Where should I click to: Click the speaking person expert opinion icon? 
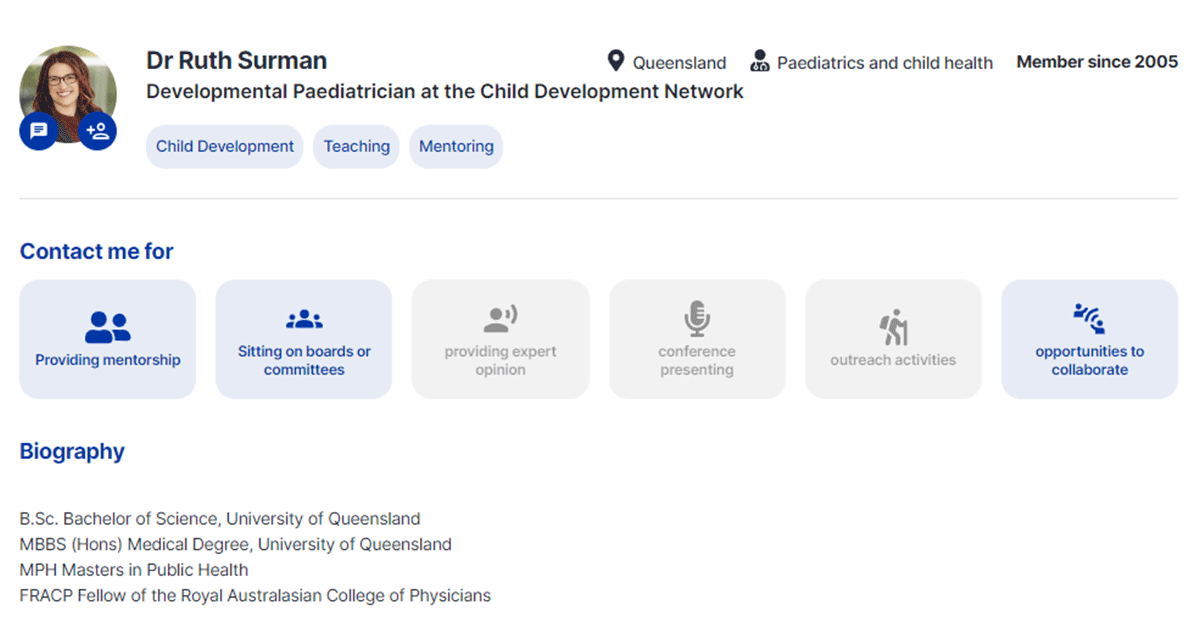click(500, 320)
